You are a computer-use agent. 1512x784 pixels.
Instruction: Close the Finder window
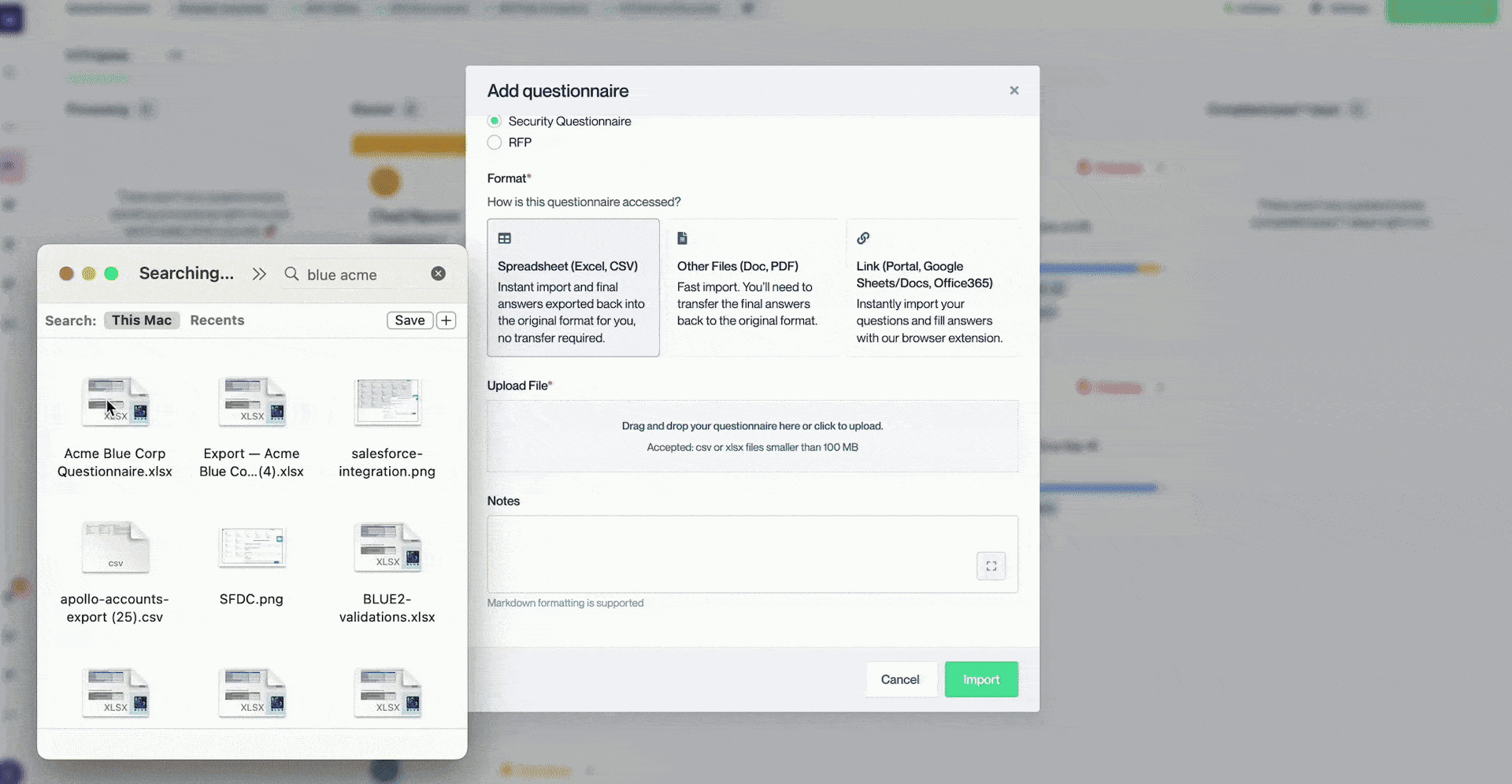[67, 274]
